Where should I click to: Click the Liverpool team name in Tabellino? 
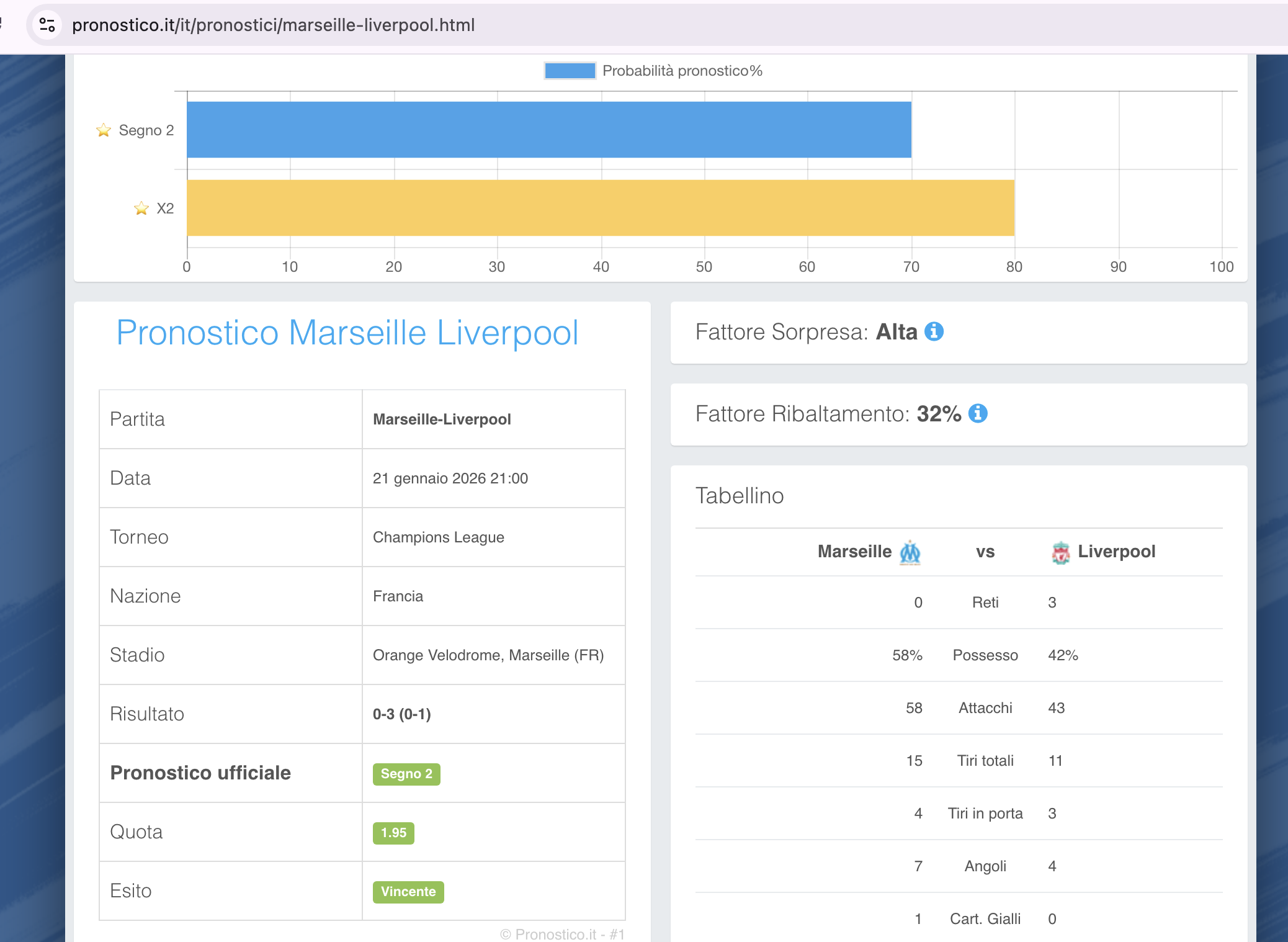(x=1116, y=552)
